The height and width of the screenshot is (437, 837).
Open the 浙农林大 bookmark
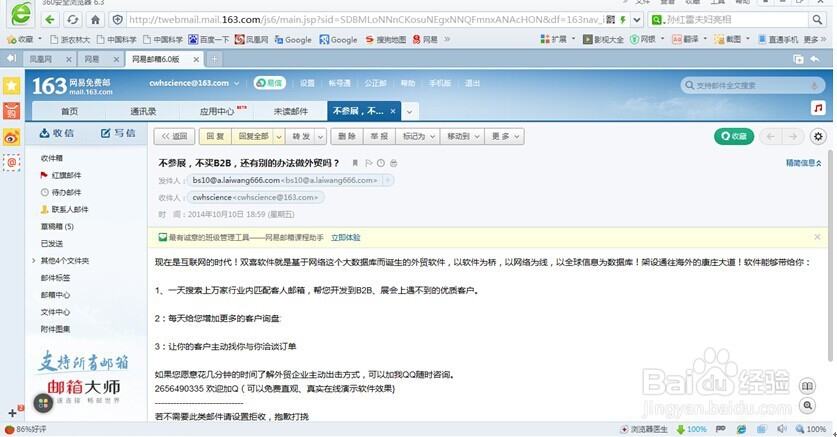pos(70,39)
